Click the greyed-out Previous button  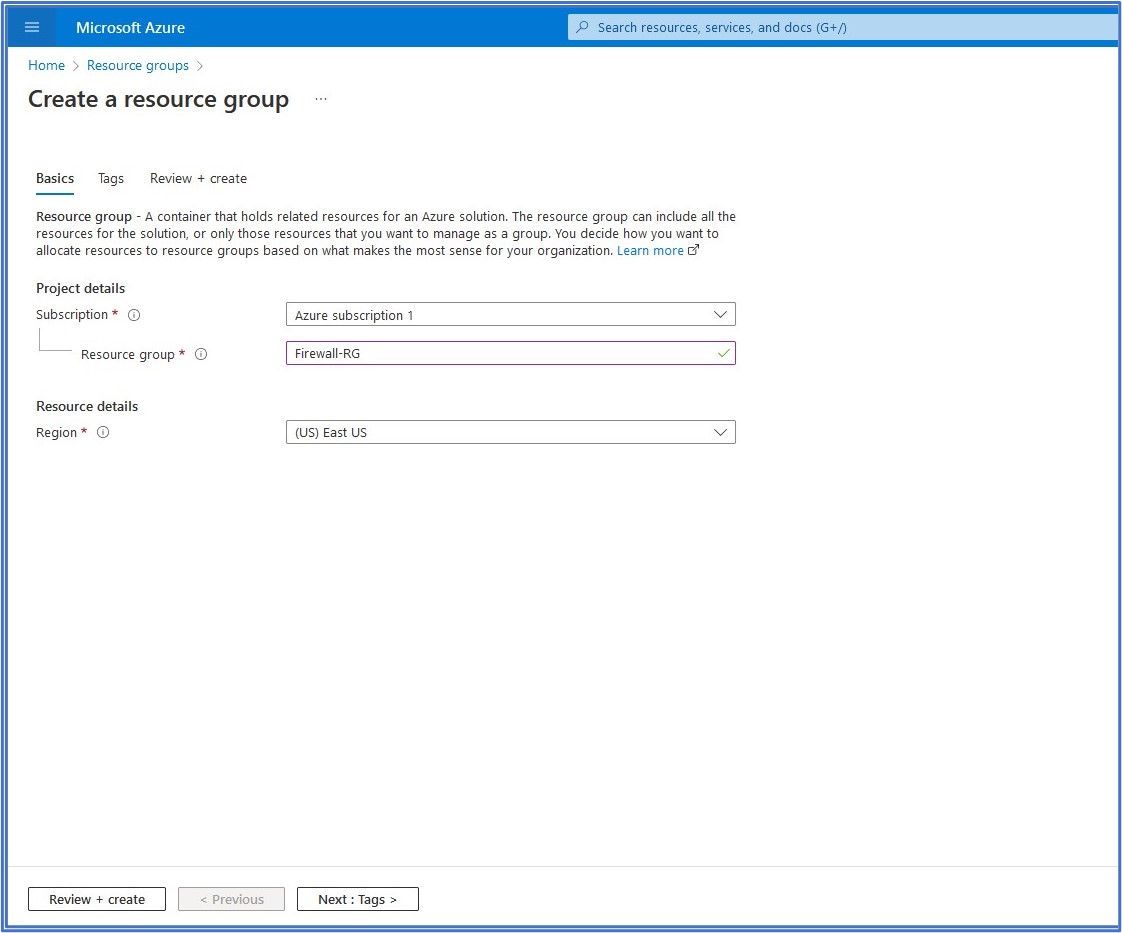[x=231, y=899]
